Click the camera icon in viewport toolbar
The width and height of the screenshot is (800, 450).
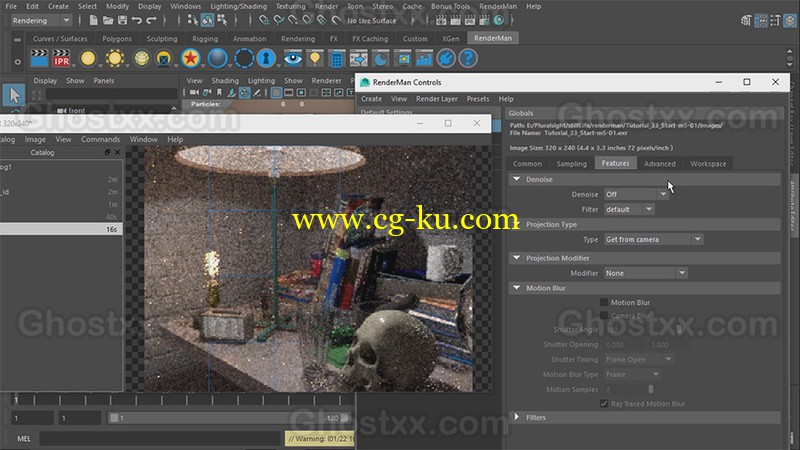pos(194,92)
